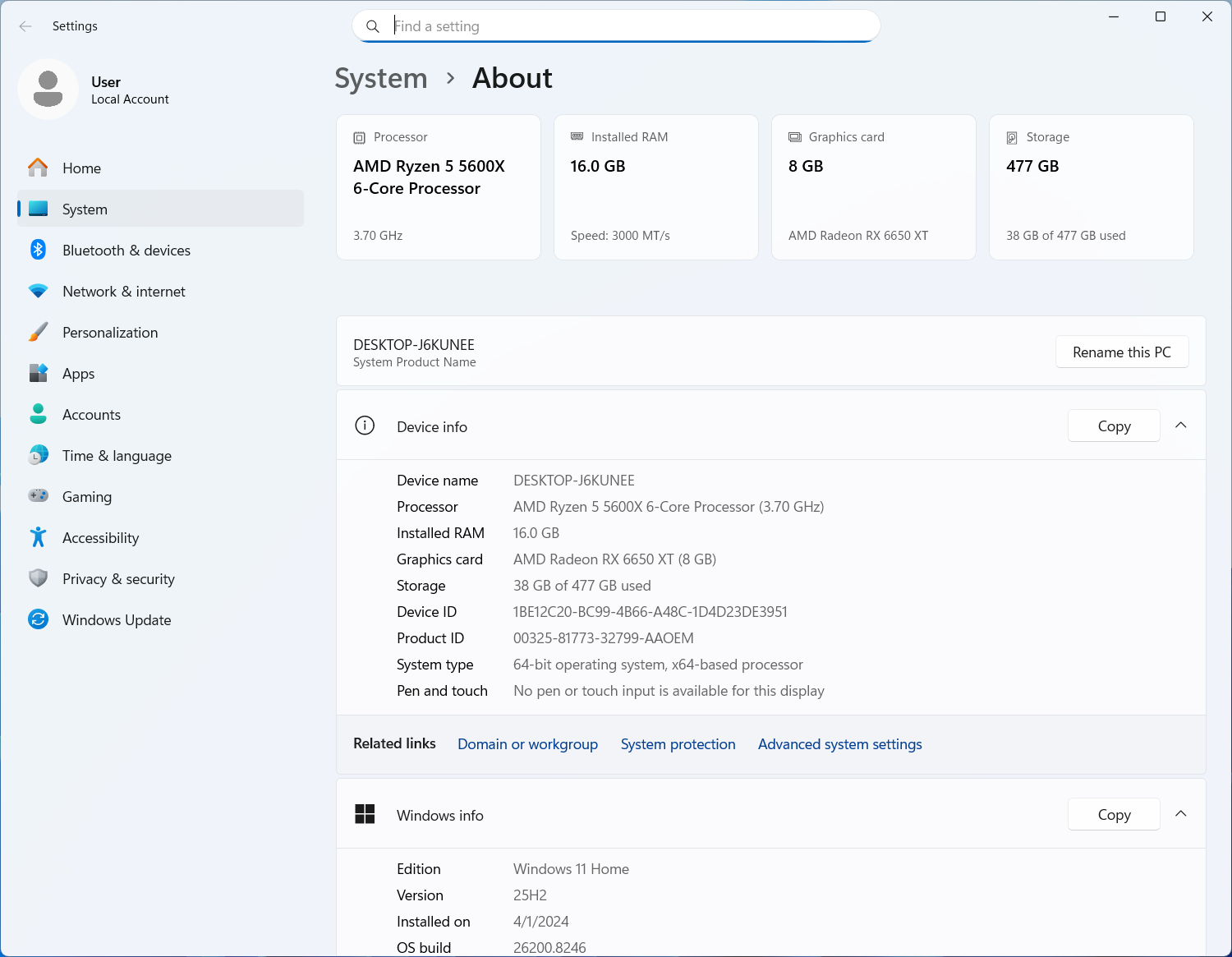This screenshot has height=957, width=1232.
Task: Click the Home icon in sidebar
Action: (x=38, y=168)
